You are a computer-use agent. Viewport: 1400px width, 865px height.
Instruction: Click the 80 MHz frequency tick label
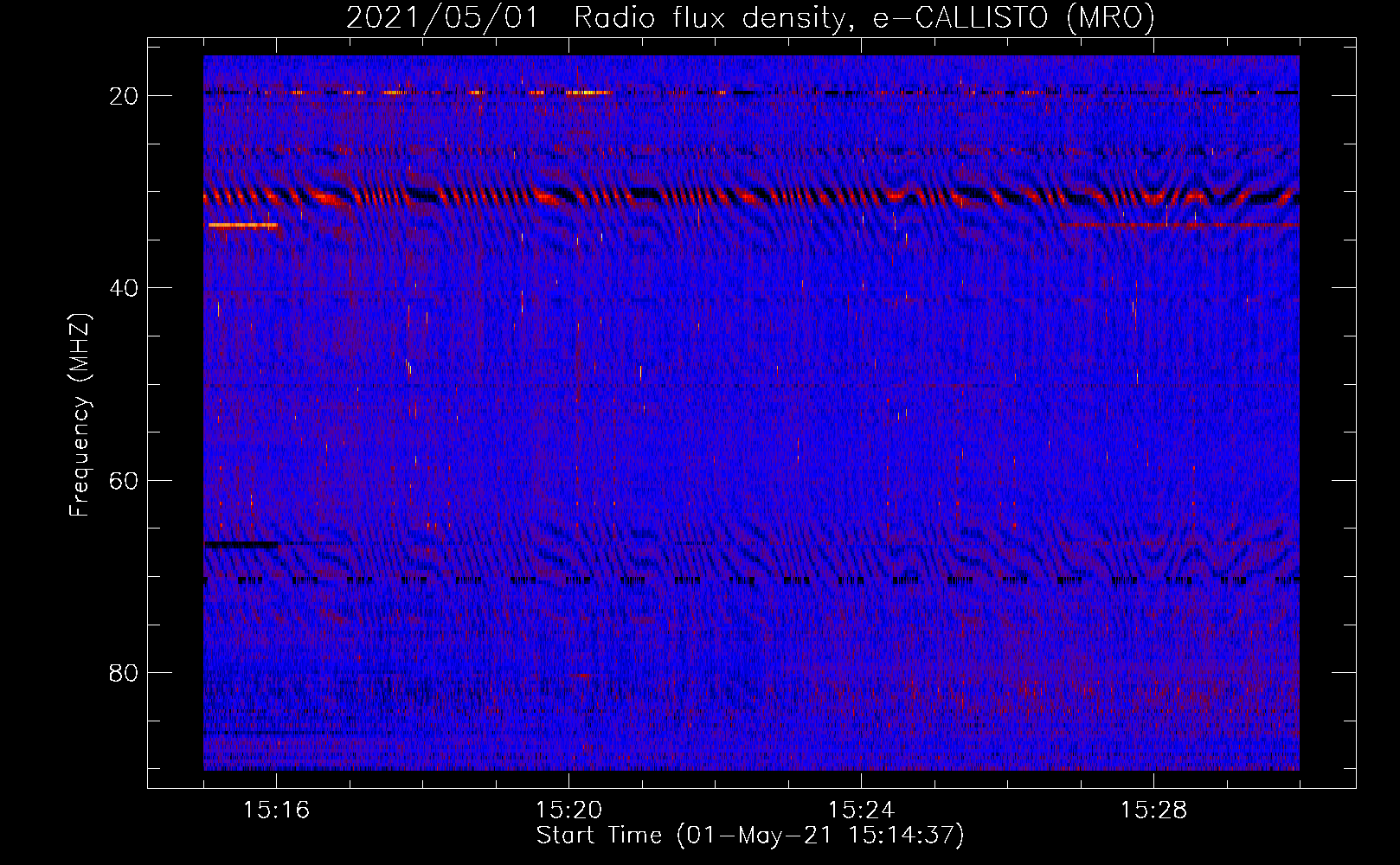(x=124, y=673)
